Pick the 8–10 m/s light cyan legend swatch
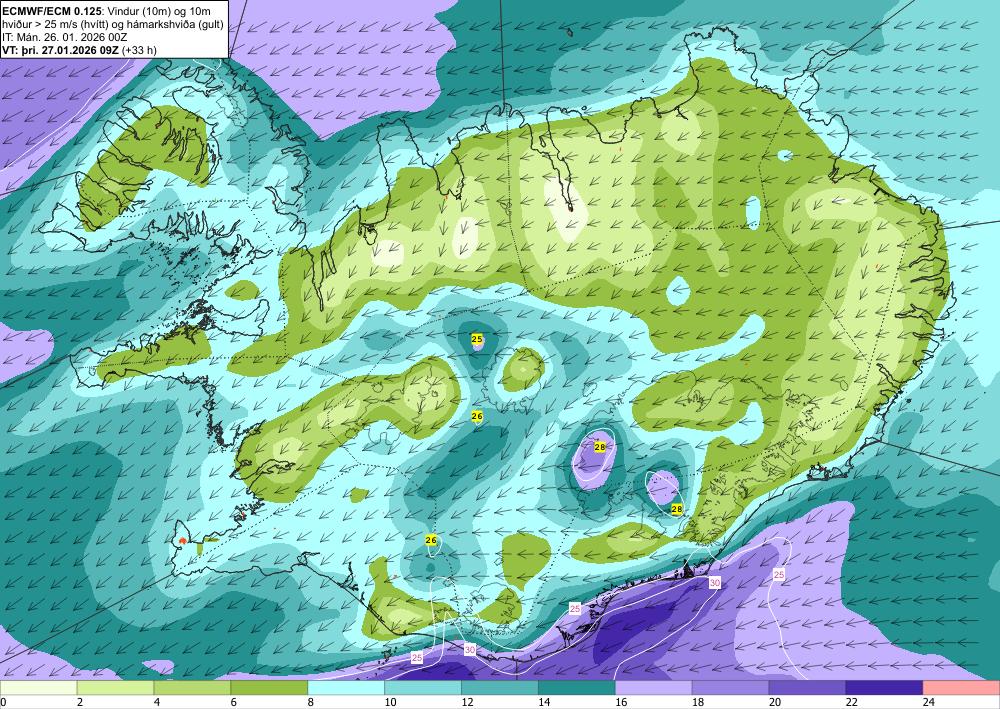This screenshot has width=1000, height=709. click(x=346, y=688)
